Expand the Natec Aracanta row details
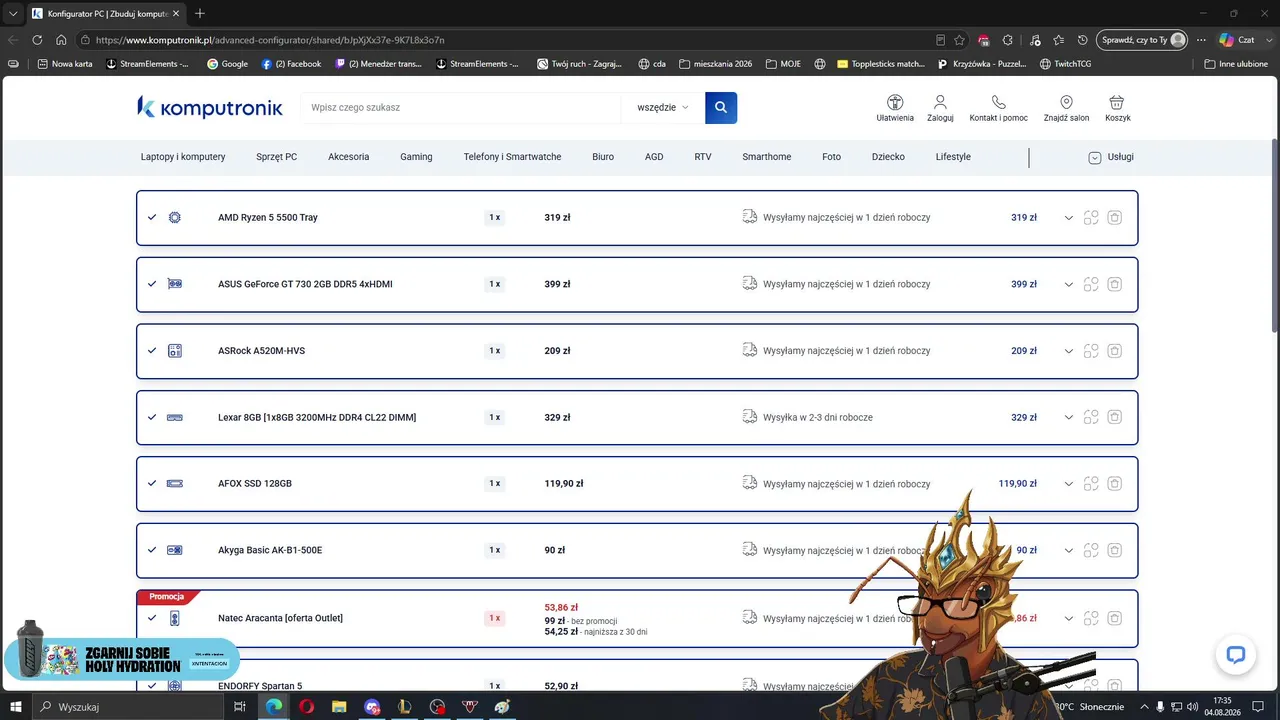Viewport: 1280px width, 720px height. point(1069,618)
